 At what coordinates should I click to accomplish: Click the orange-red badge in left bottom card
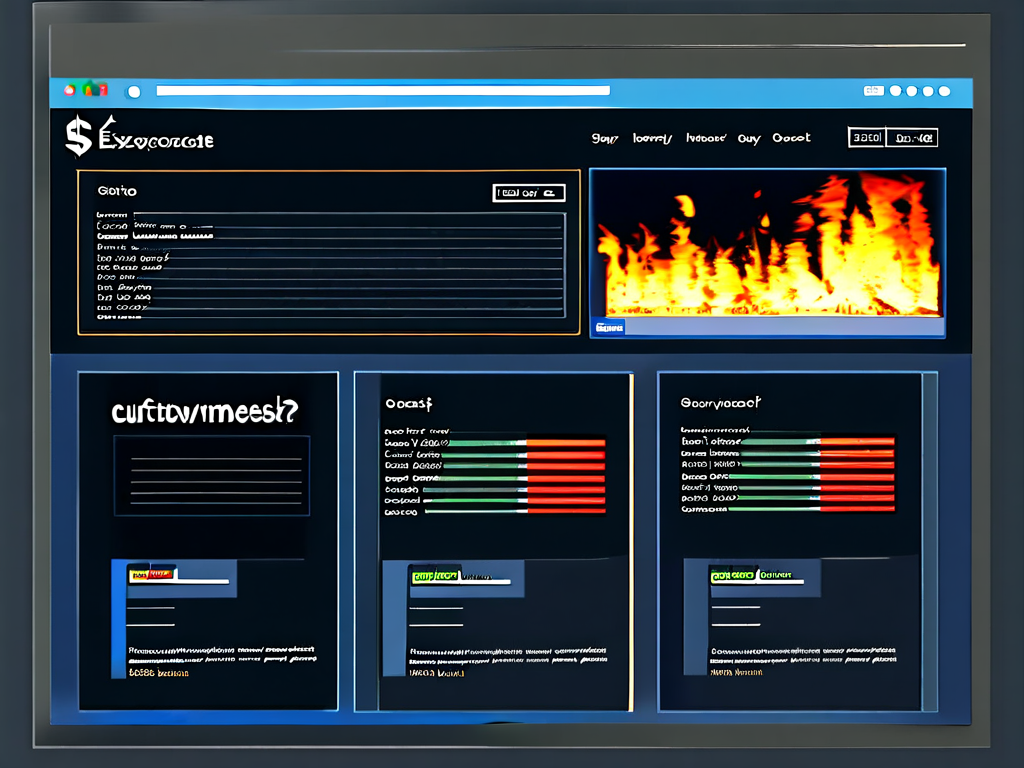(152, 574)
